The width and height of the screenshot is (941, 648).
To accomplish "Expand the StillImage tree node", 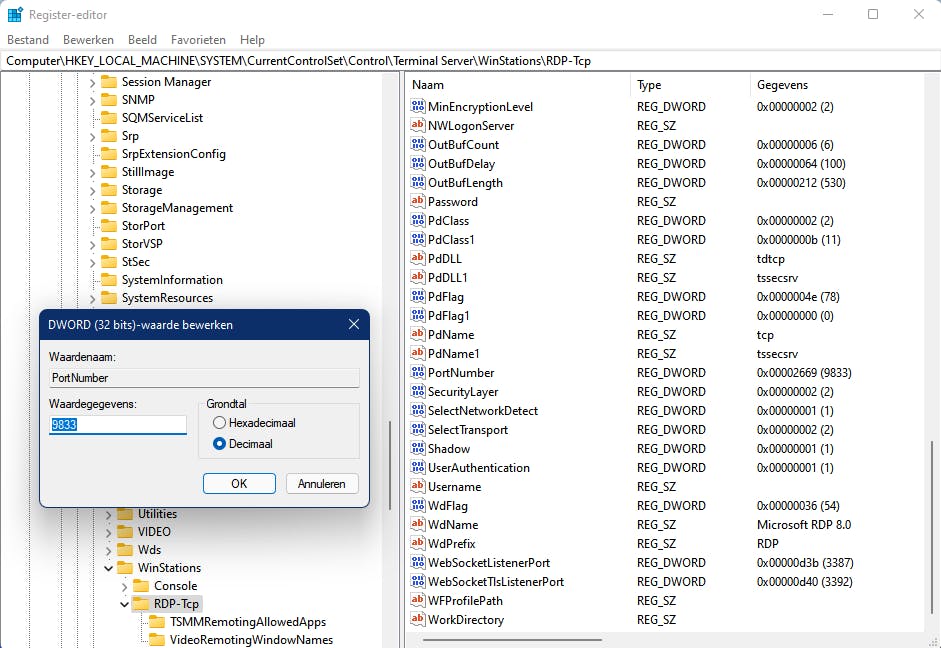I will (92, 172).
